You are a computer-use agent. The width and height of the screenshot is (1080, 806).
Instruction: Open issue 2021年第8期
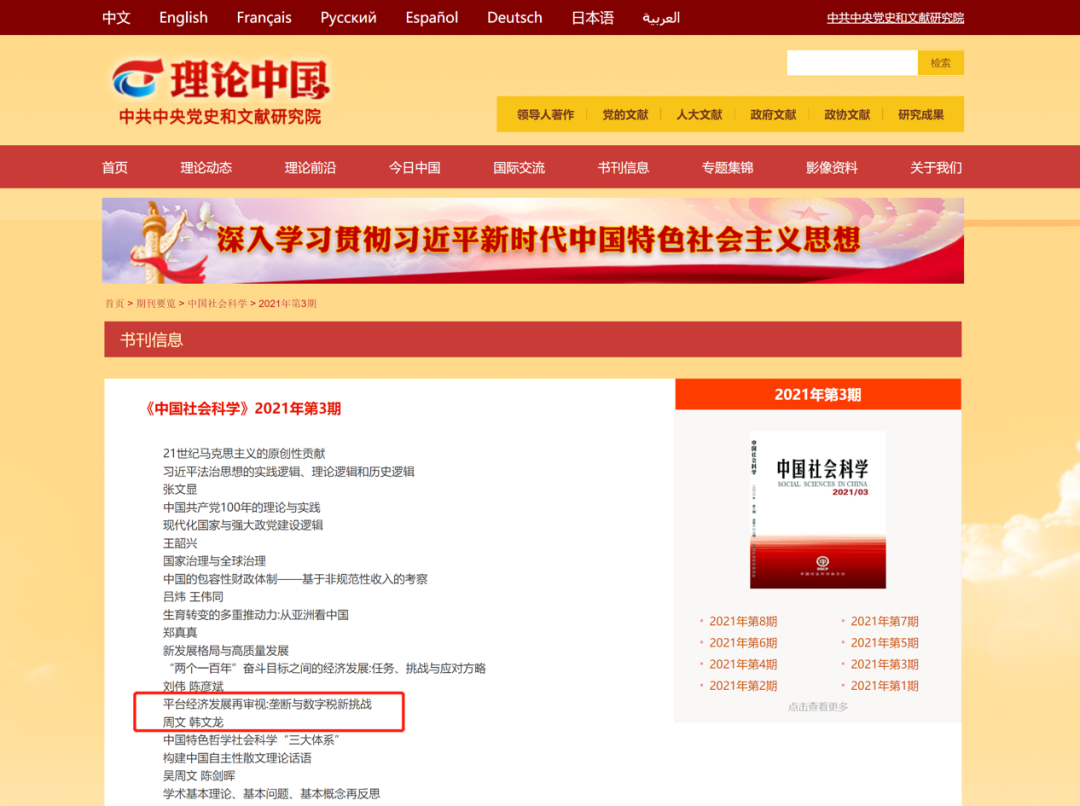click(743, 621)
